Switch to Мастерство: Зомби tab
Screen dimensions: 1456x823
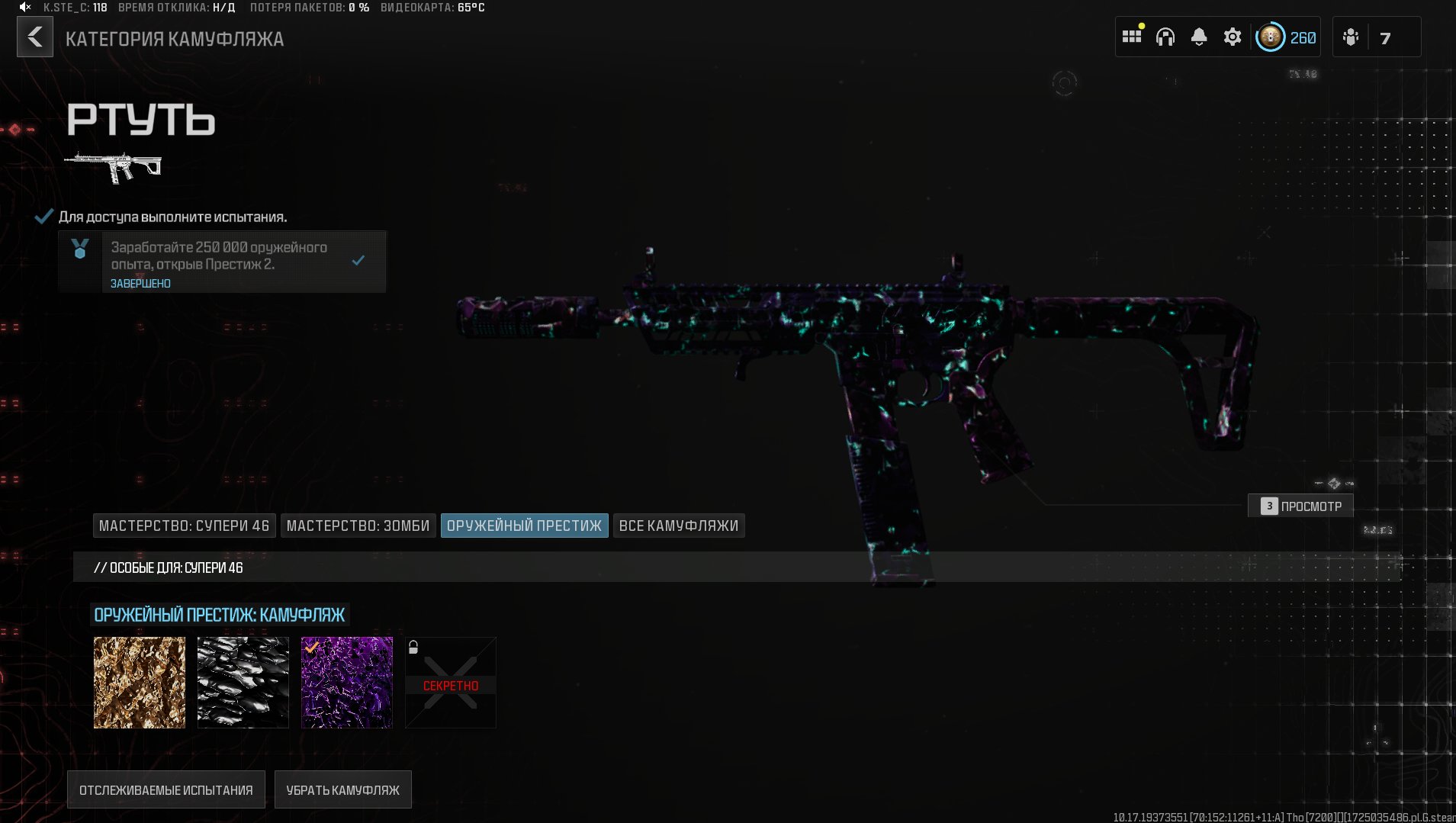pyautogui.click(x=358, y=526)
